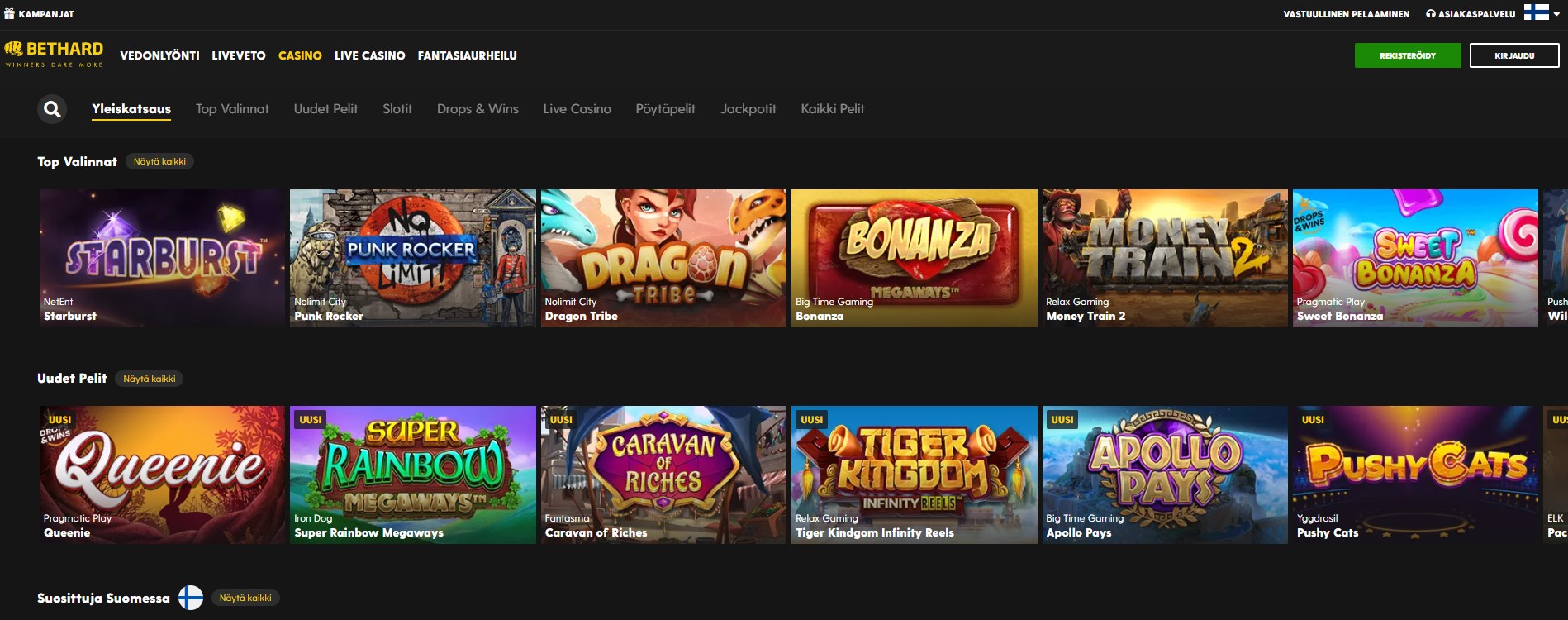Open the Bonanza Megaways game thumbnail
Image resolution: width=1568 pixels, height=620 pixels.
click(915, 258)
